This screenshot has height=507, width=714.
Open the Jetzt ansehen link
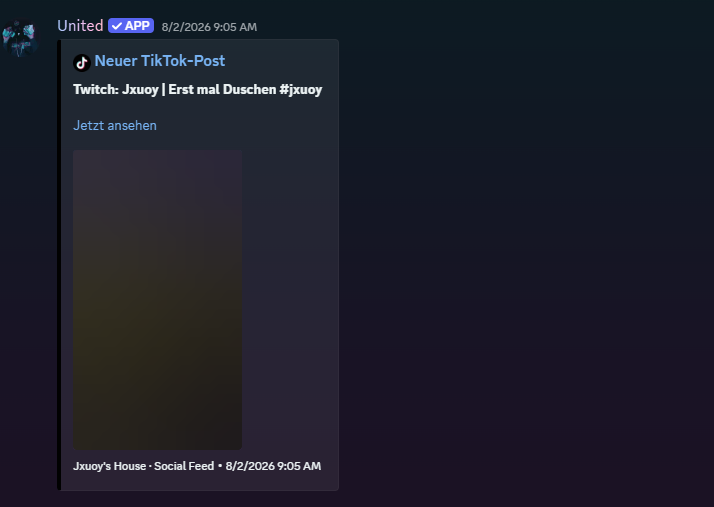tap(115, 125)
